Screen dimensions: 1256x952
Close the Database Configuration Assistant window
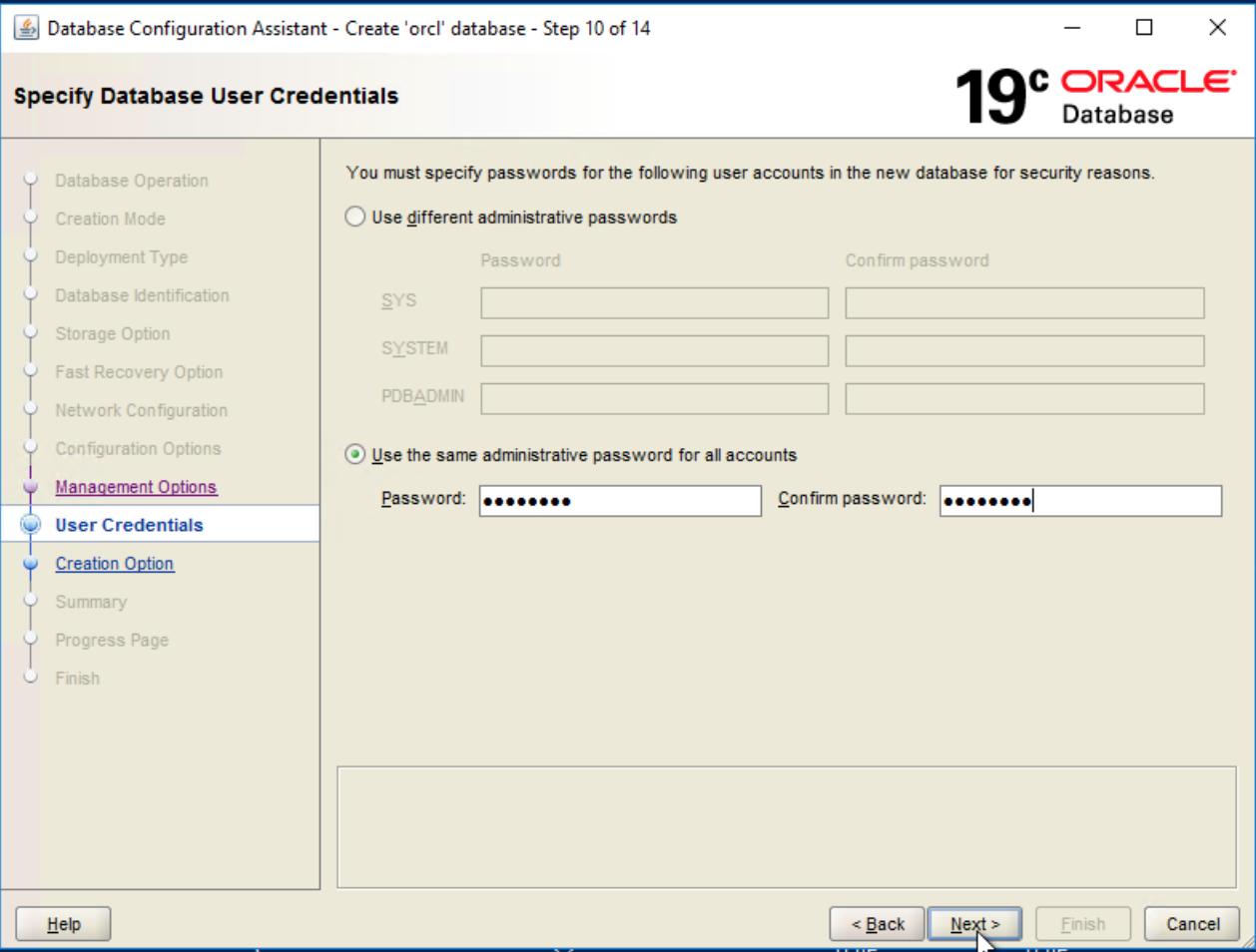point(1217,28)
